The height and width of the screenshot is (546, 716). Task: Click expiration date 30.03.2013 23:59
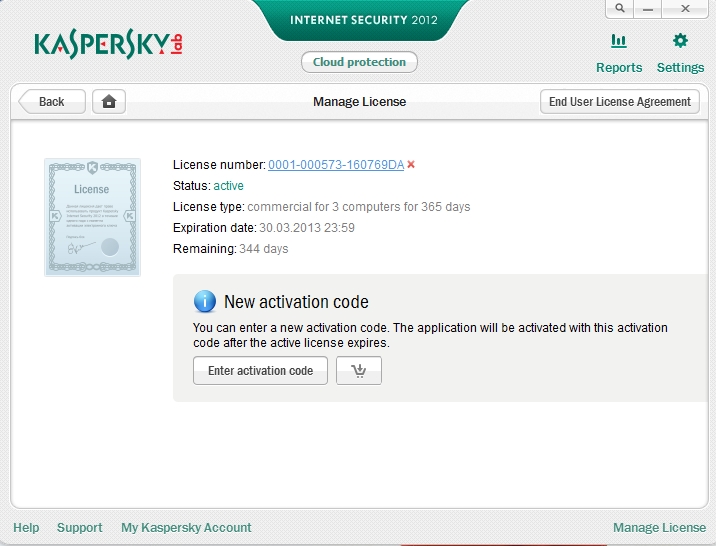[x=307, y=228]
